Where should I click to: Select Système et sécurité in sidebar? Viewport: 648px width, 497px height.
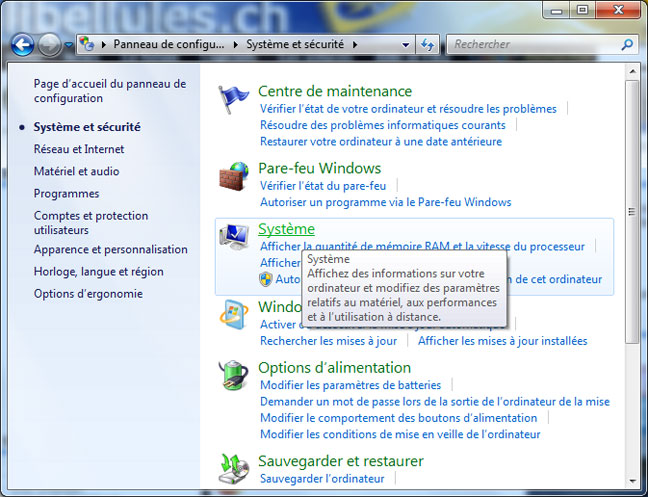[x=87, y=127]
